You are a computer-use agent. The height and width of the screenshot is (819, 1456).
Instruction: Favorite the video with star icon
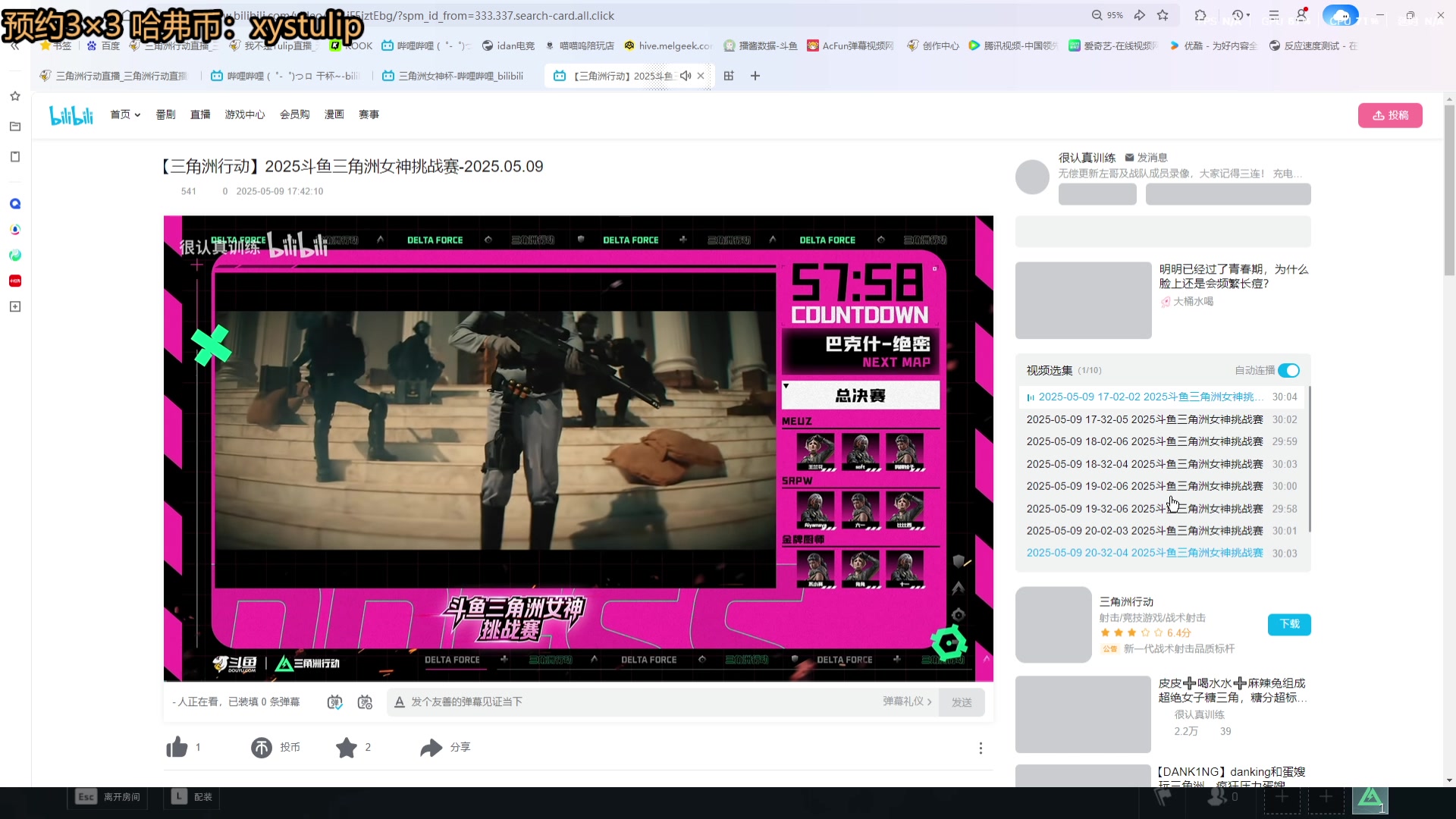pos(347,748)
